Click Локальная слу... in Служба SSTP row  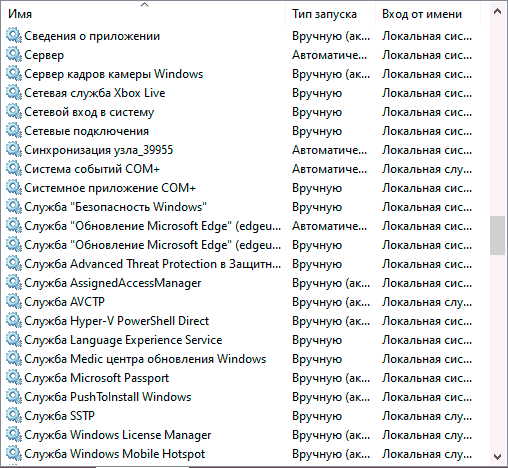point(427,416)
